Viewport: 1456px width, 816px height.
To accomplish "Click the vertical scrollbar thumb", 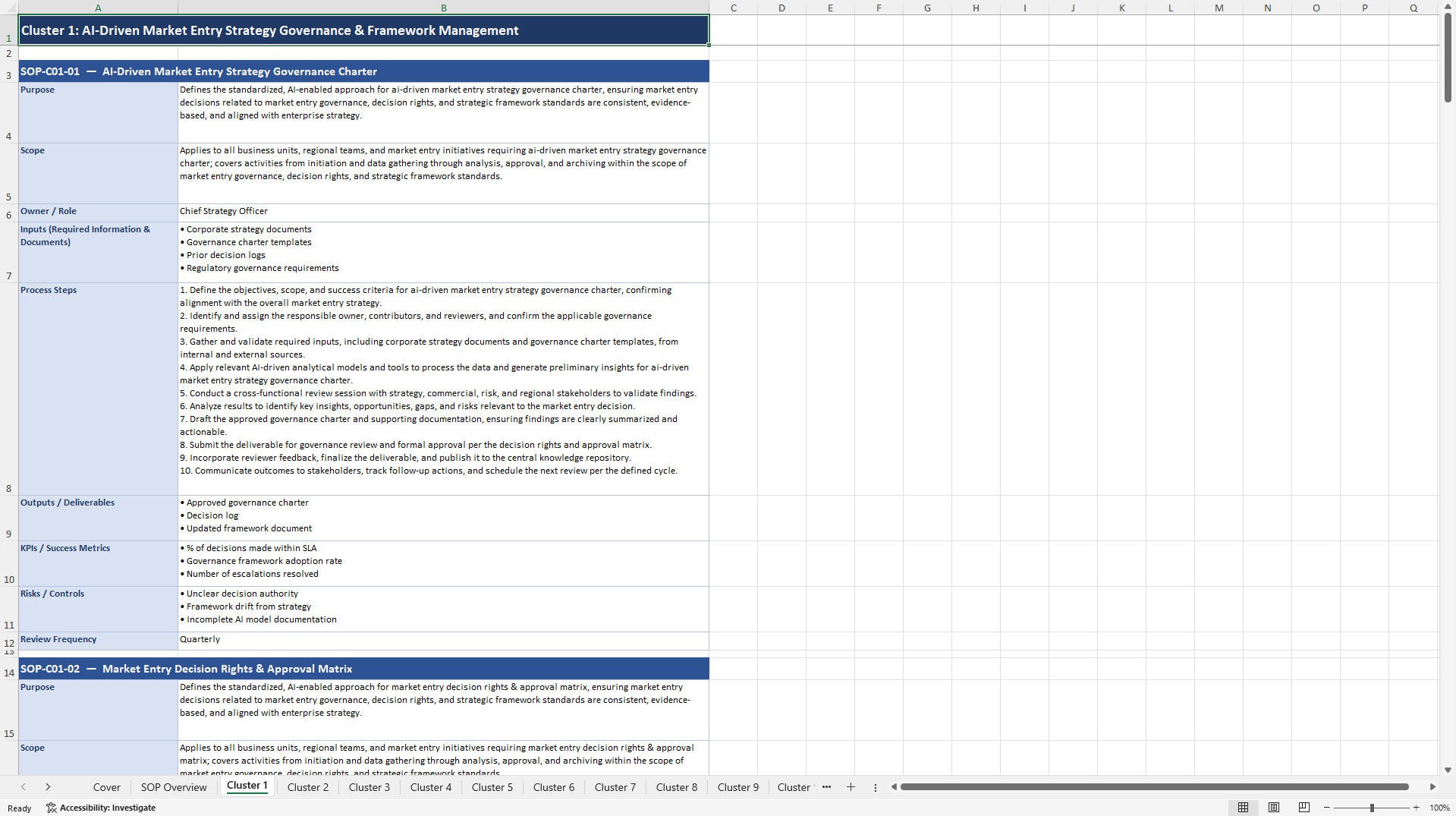I will pos(1448,58).
